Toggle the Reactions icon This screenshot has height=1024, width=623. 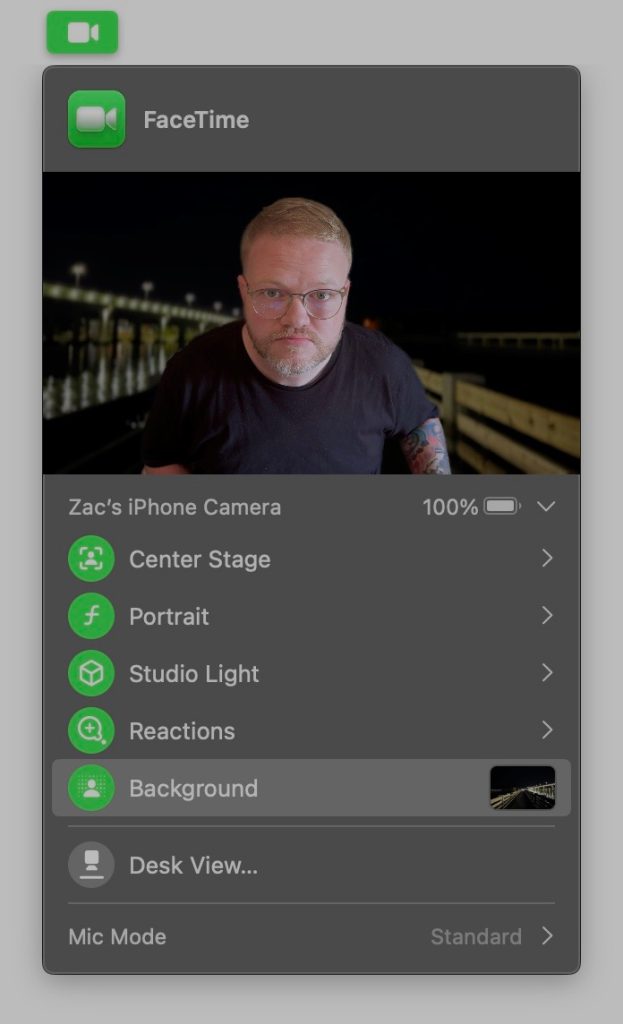(91, 731)
